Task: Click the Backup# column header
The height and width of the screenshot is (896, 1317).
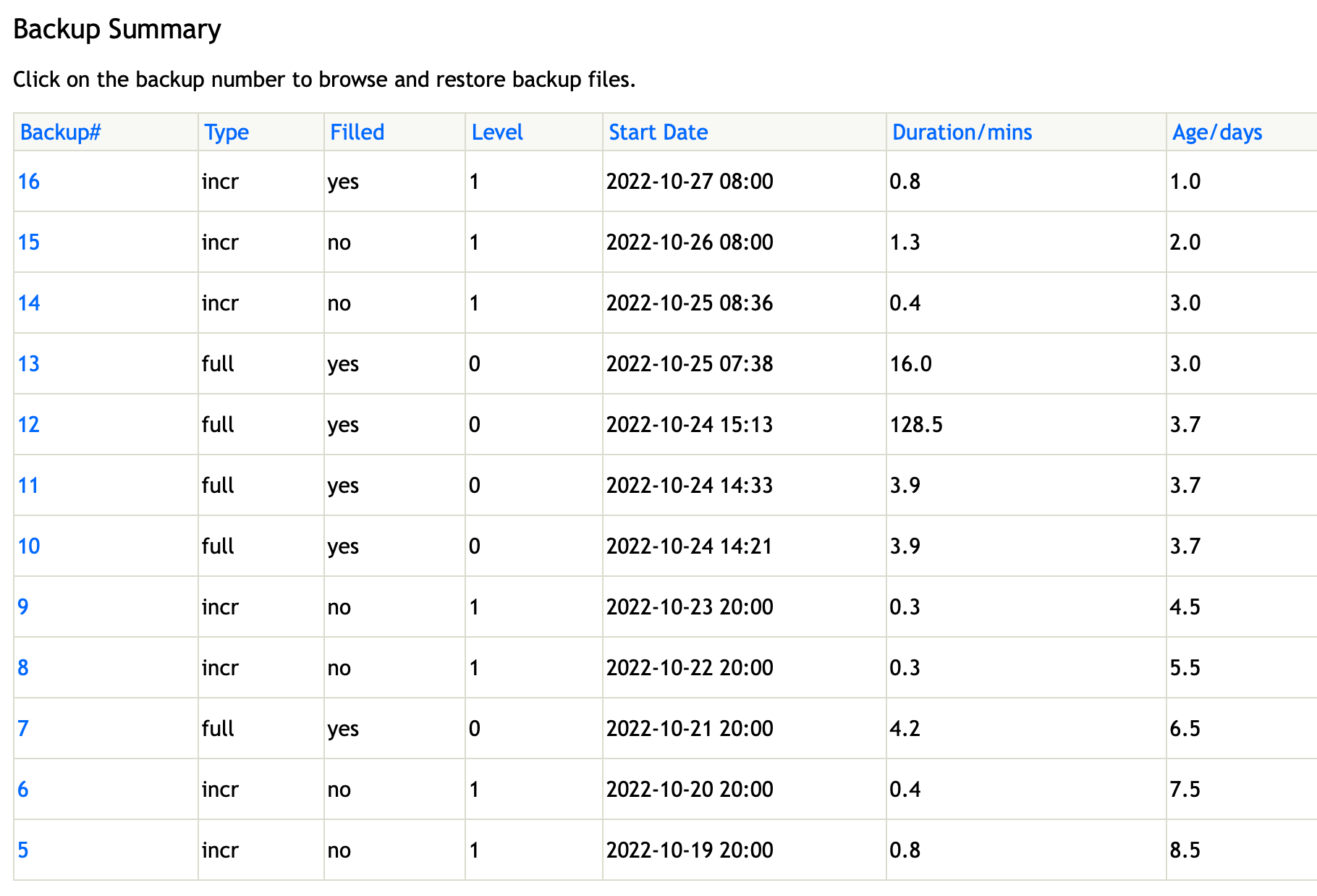Action: coord(61,132)
